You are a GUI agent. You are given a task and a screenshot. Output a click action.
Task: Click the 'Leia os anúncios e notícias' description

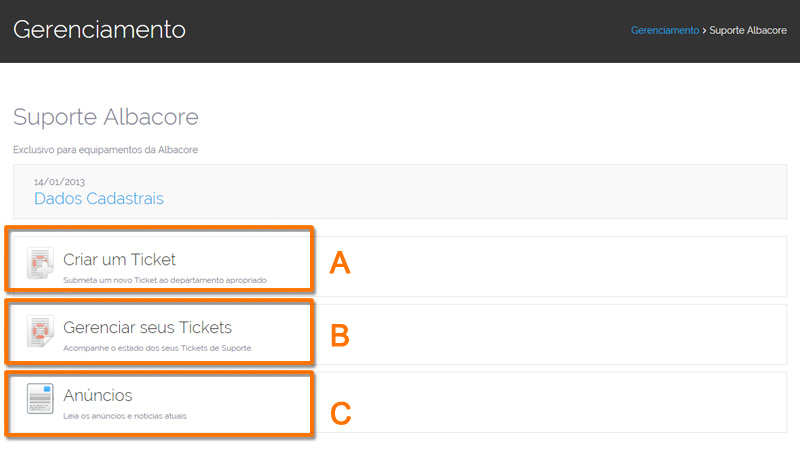click(x=125, y=416)
